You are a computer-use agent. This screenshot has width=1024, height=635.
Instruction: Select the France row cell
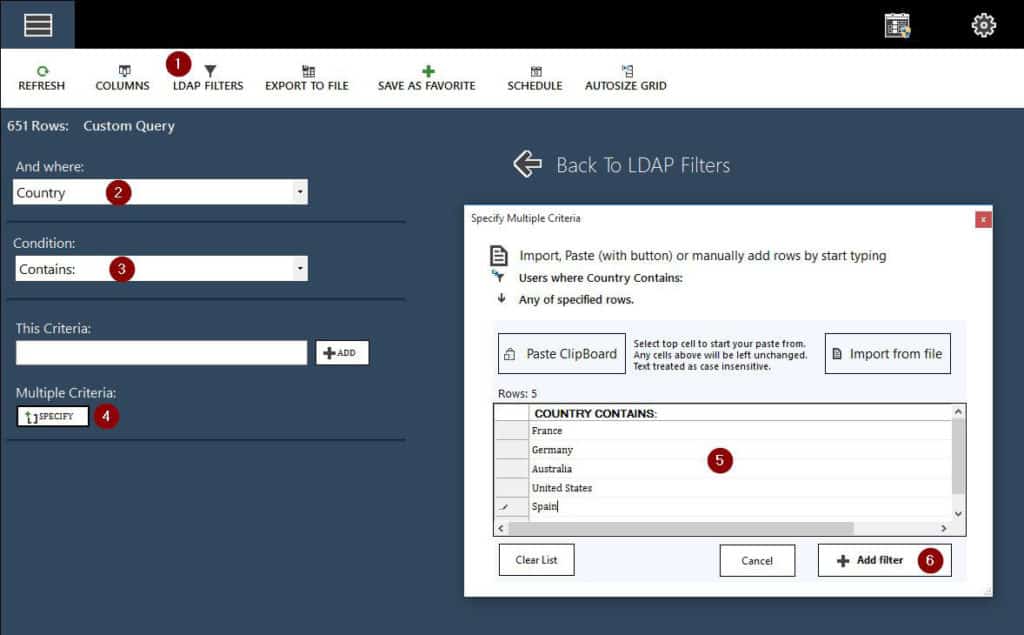pyautogui.click(x=740, y=431)
